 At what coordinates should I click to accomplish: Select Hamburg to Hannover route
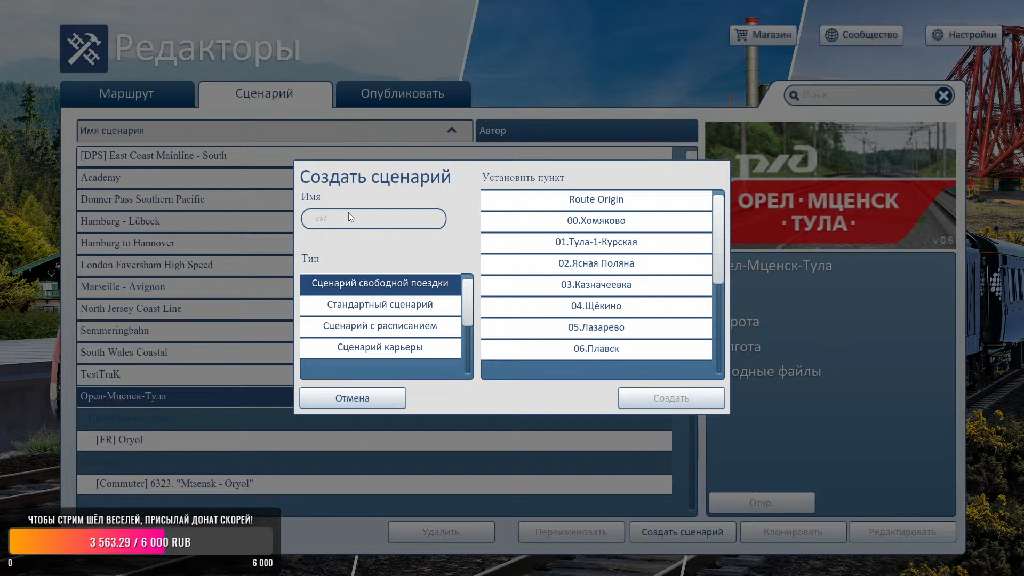pyautogui.click(x=185, y=243)
